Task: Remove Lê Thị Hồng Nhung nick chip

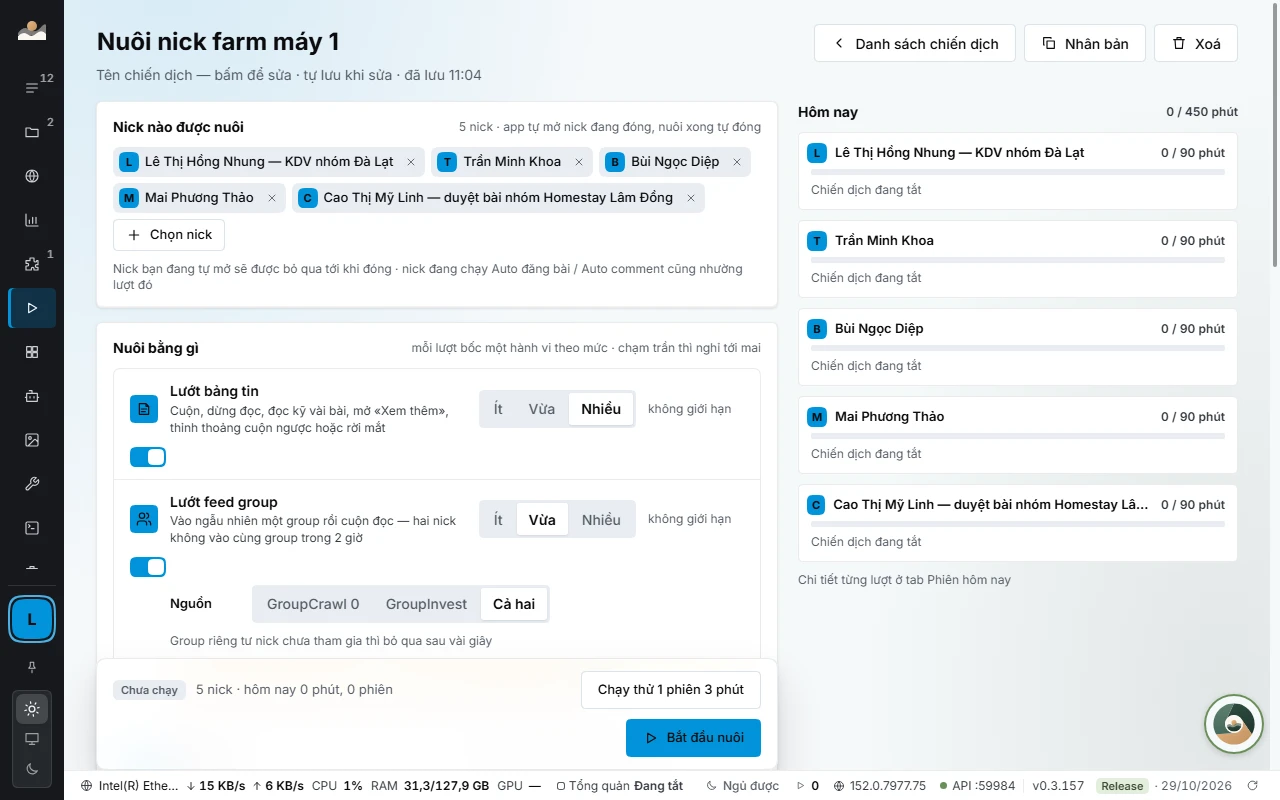Action: tap(411, 162)
